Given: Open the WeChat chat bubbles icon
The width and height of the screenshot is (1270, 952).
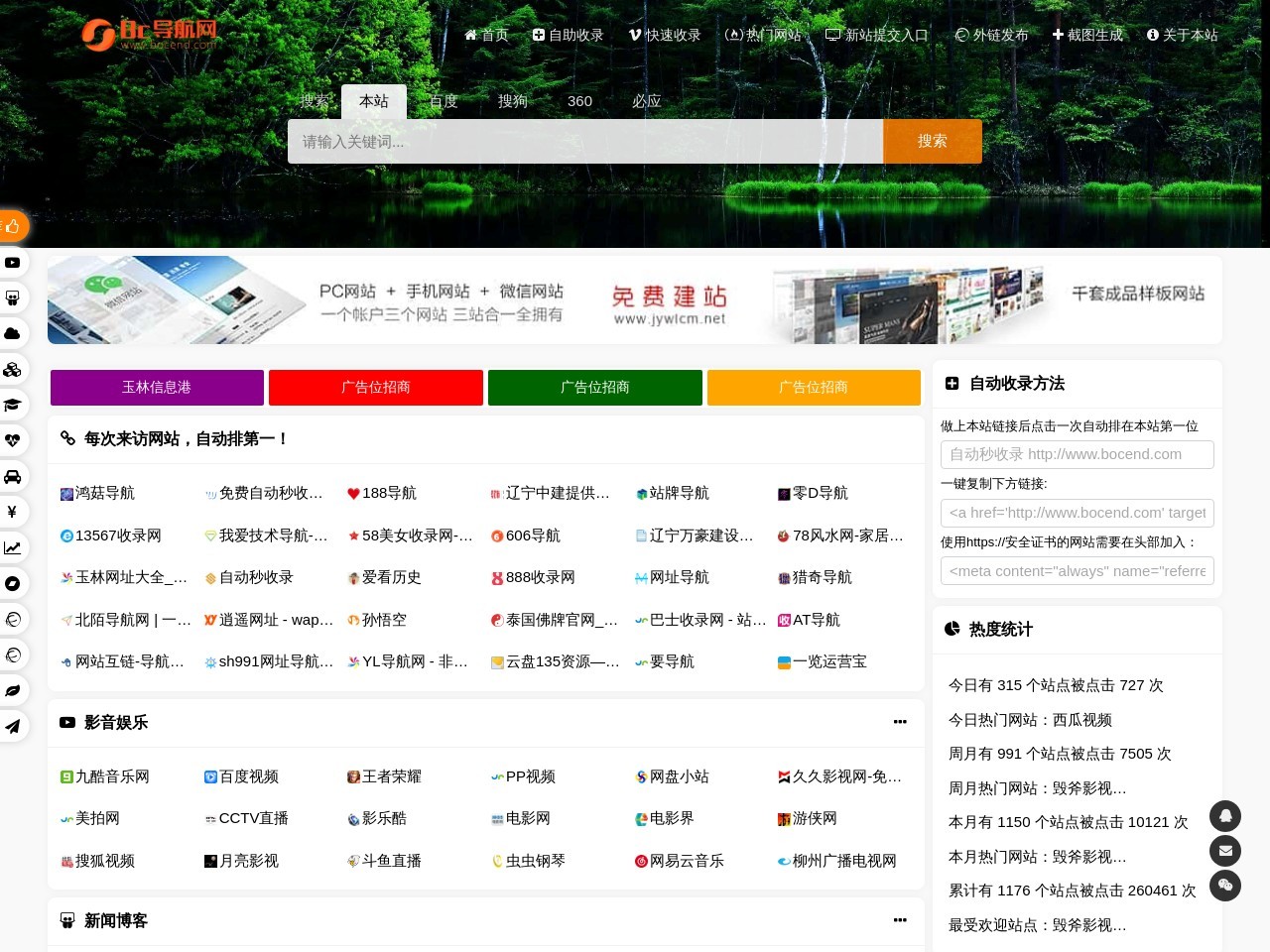Looking at the screenshot, I should pyautogui.click(x=1225, y=886).
